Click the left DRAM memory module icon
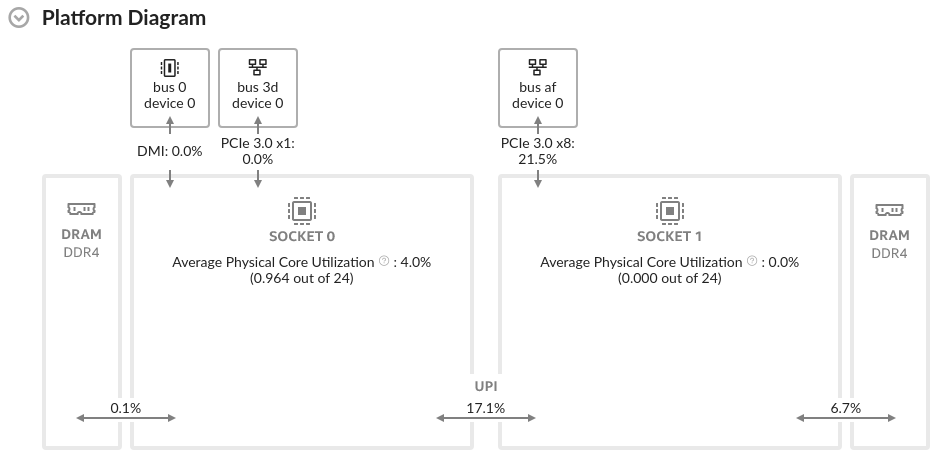 (81, 210)
